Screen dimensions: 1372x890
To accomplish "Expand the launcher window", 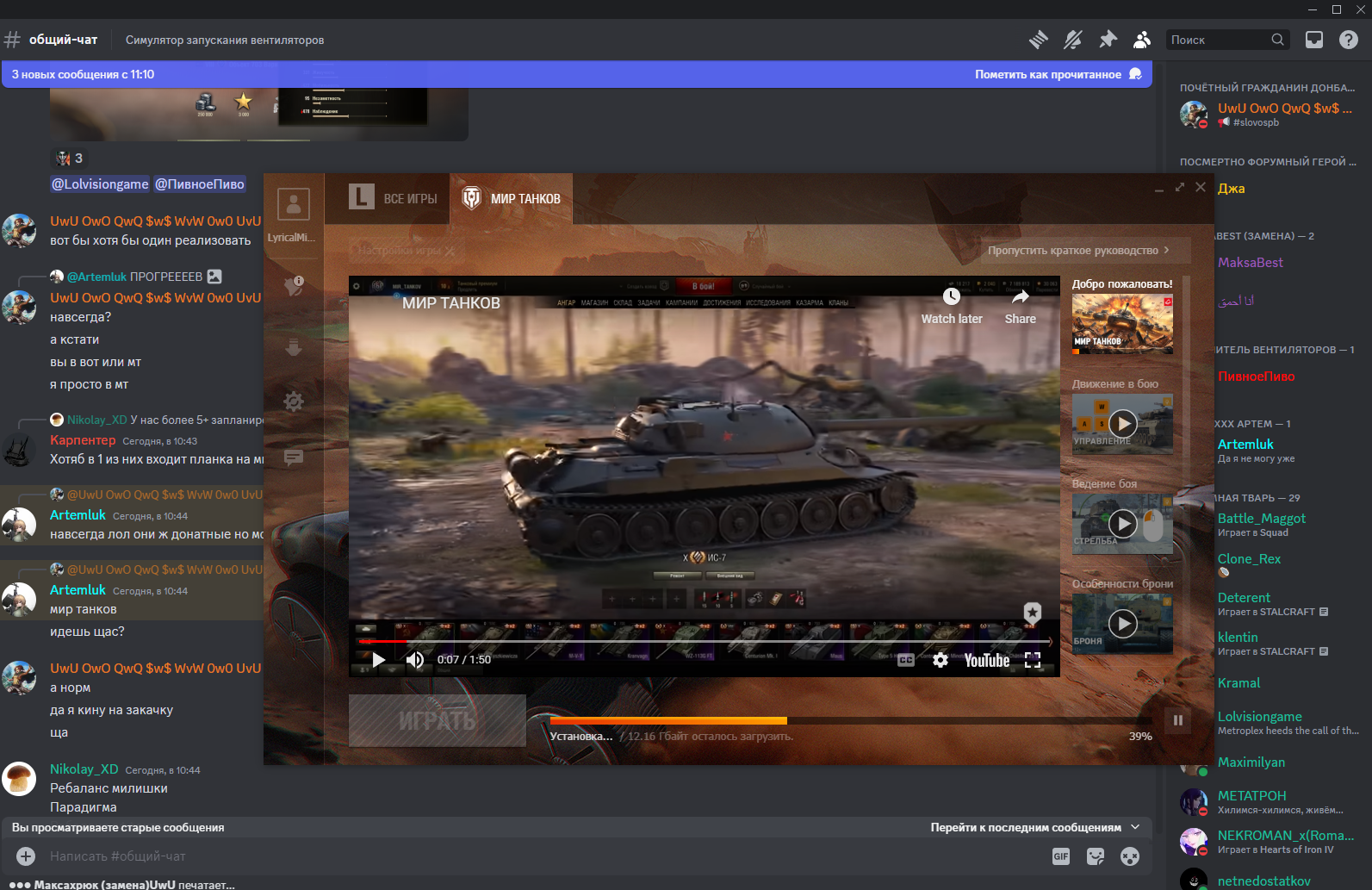I will pyautogui.click(x=1180, y=187).
